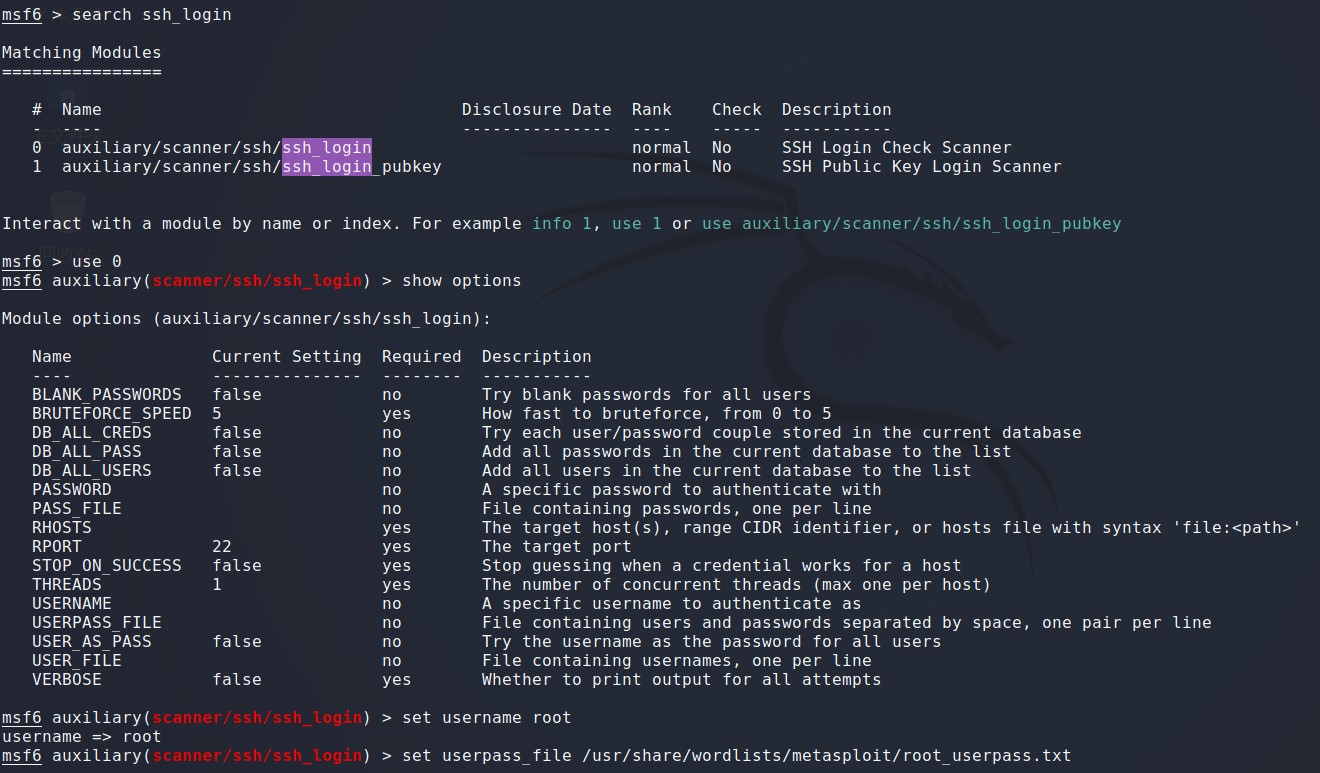Click the 'Required' column header

coord(421,357)
